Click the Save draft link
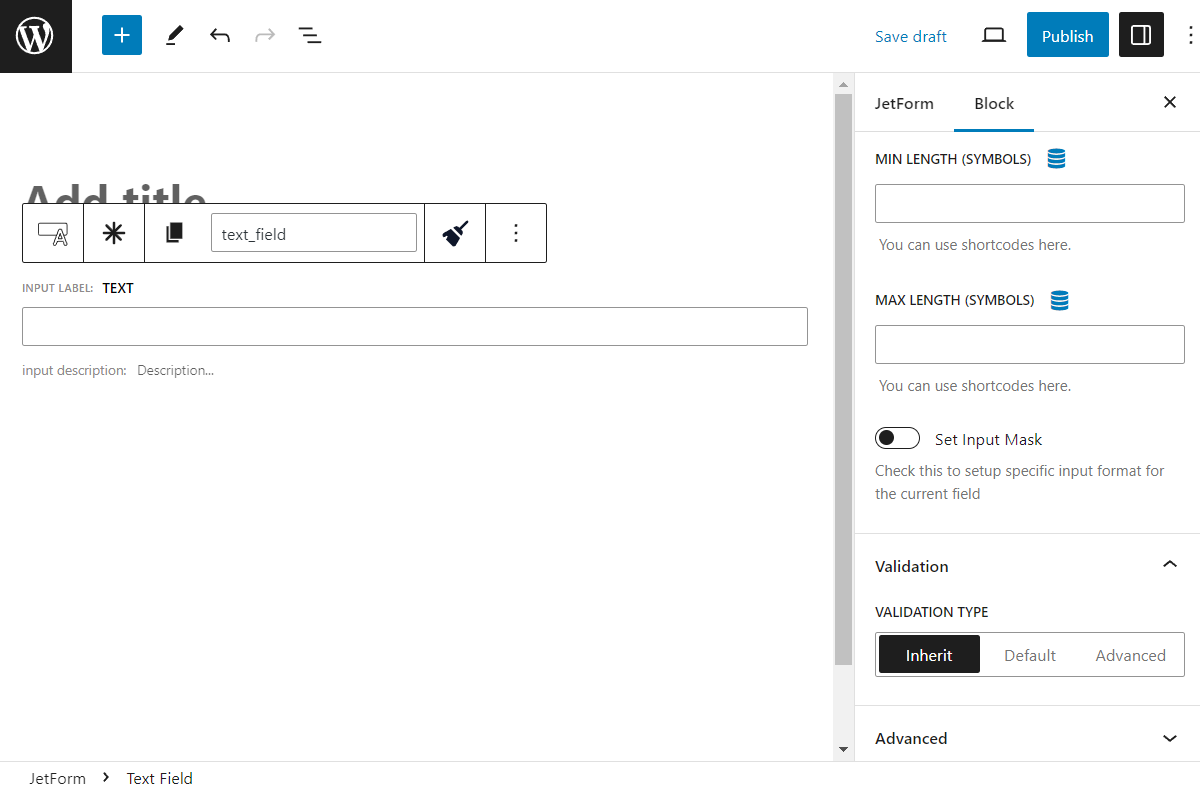1200x788 pixels. click(910, 35)
